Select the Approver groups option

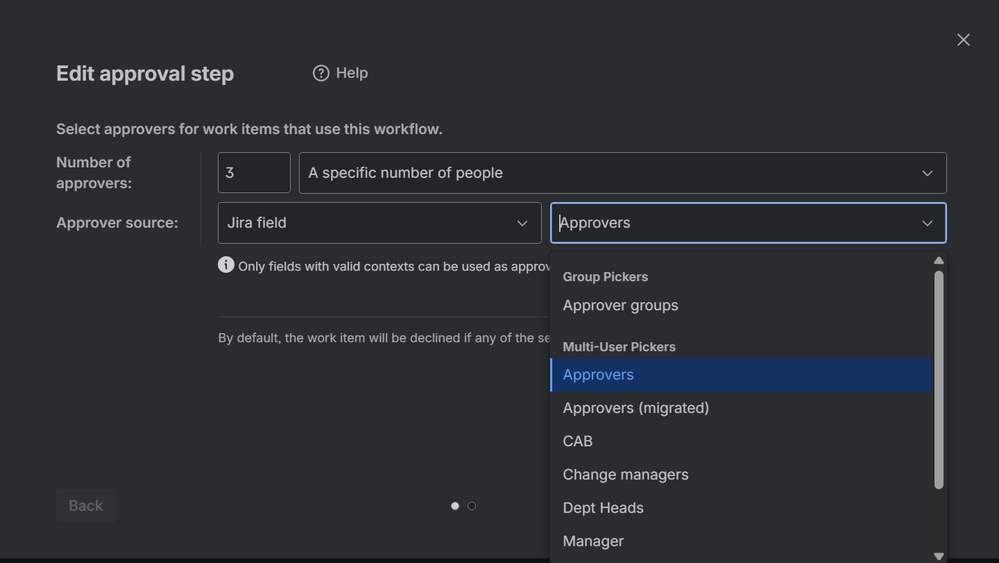pos(620,305)
